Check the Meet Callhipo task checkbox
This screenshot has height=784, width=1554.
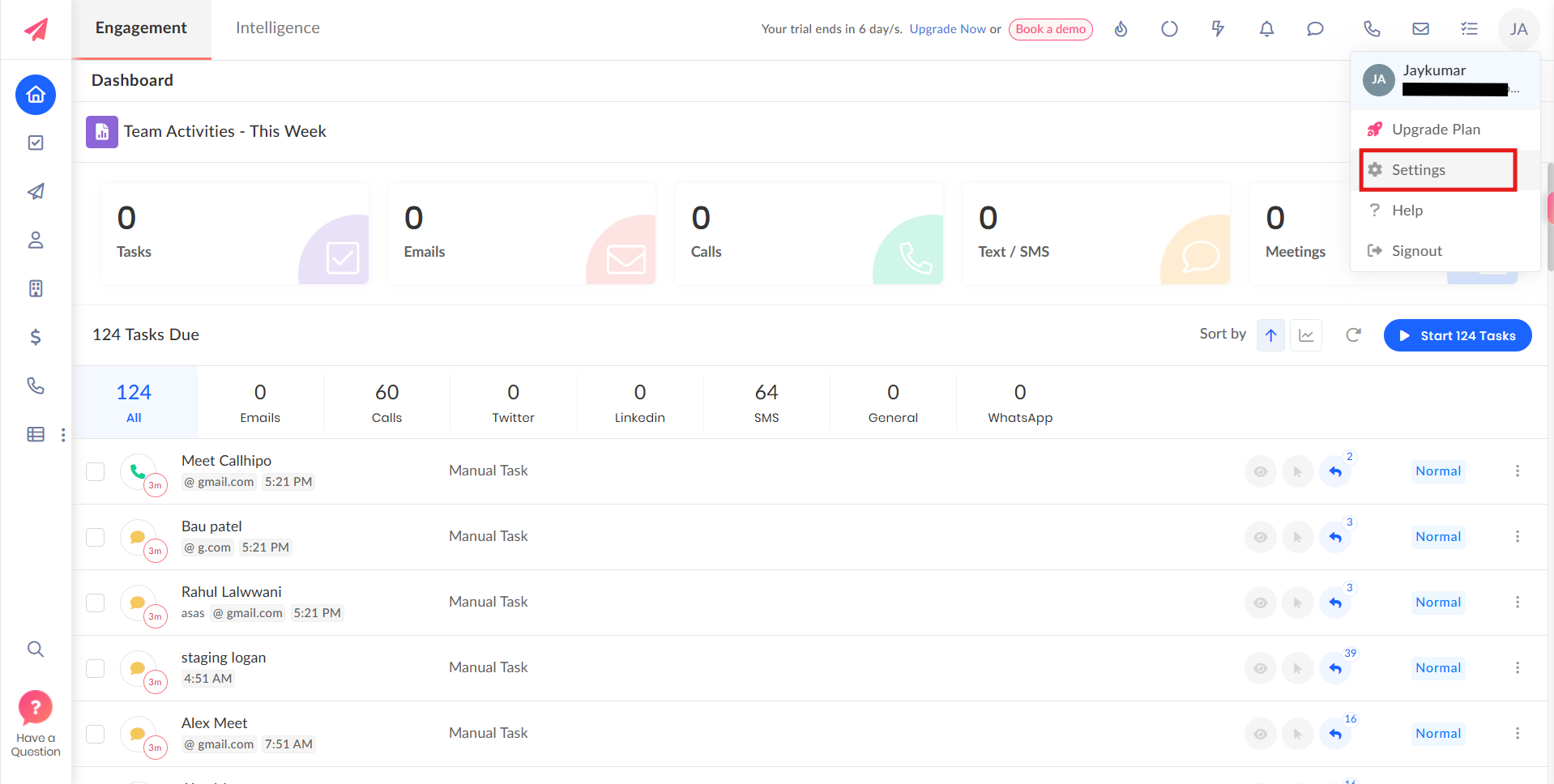[x=96, y=471]
